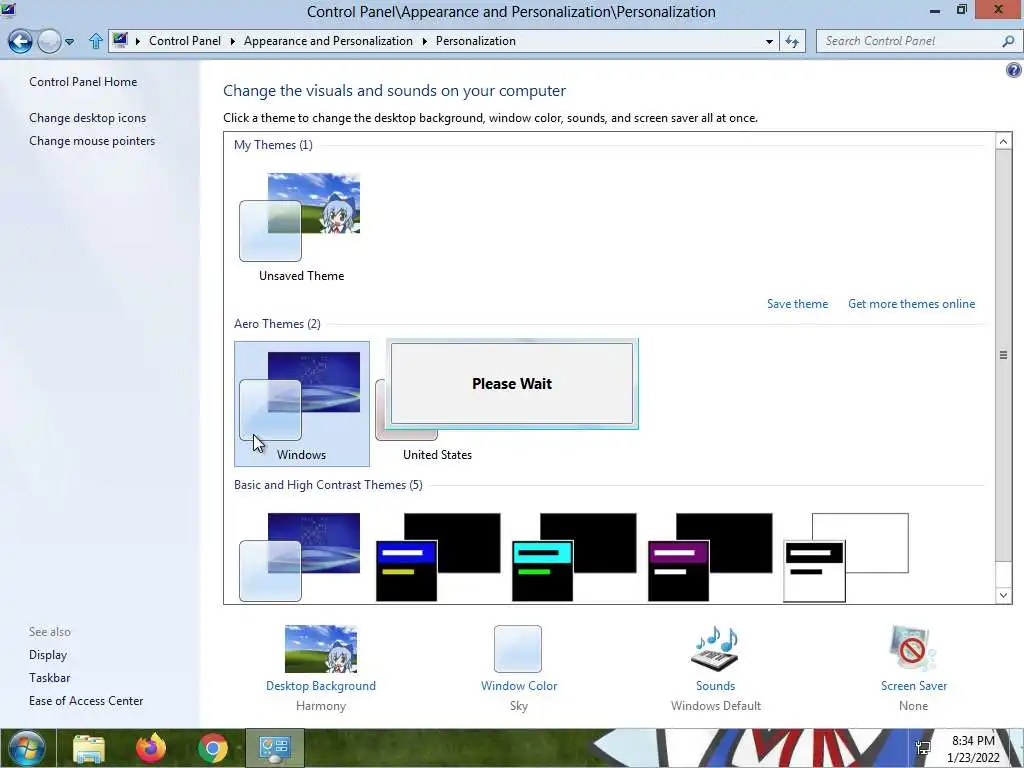Click the search magnifier icon

pyautogui.click(x=1008, y=41)
